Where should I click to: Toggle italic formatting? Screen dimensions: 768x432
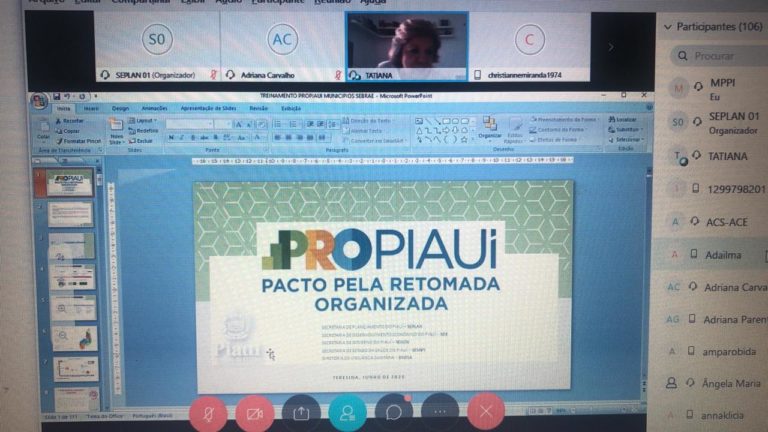[x=182, y=138]
